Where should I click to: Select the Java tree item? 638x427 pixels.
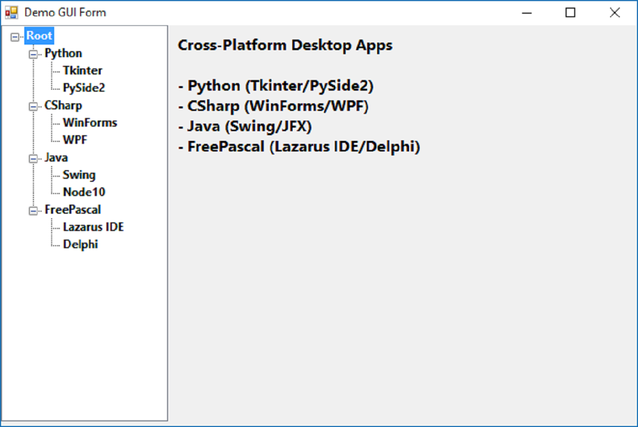coord(56,158)
